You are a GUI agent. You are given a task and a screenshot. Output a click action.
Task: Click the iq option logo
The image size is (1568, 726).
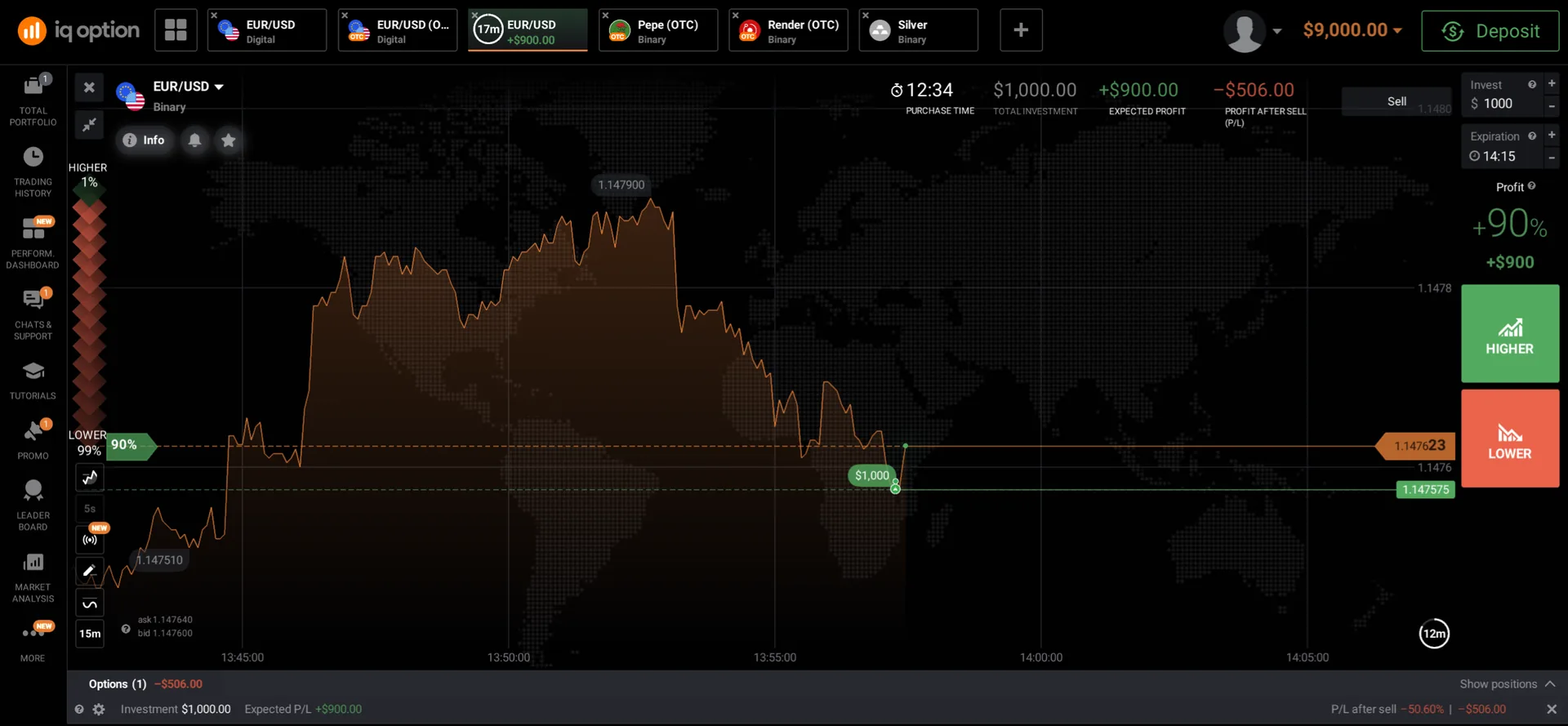[78, 31]
